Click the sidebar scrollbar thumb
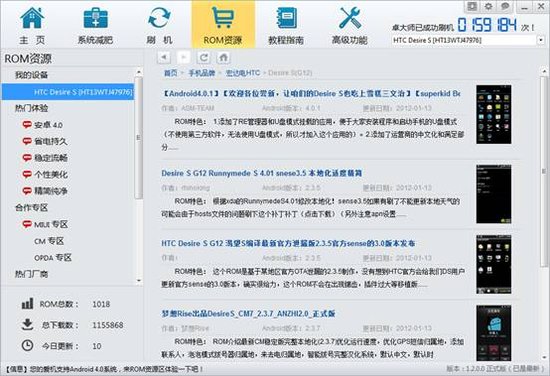This screenshot has height=376, width=550. [139, 137]
